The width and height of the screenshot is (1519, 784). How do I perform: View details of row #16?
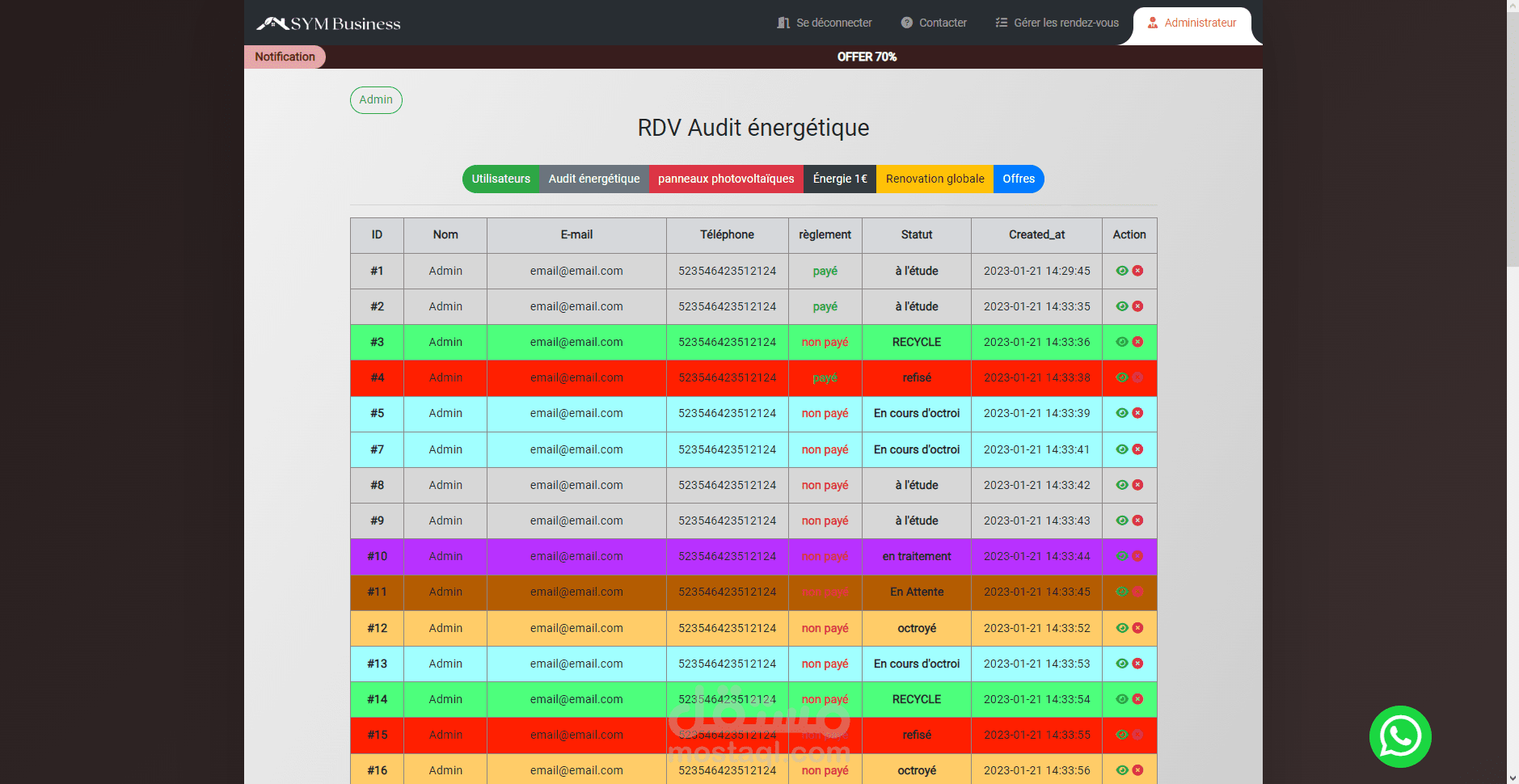(x=1122, y=770)
